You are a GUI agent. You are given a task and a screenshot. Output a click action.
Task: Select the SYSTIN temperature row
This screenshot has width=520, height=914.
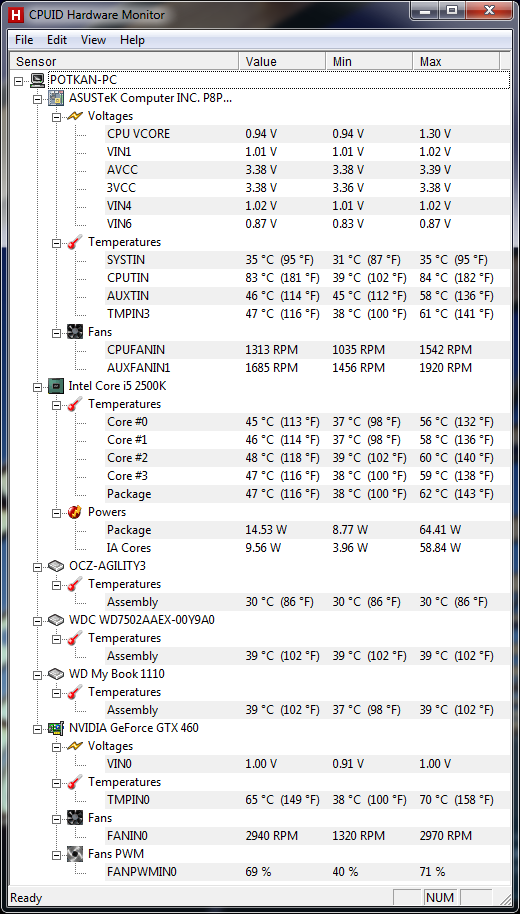click(x=306, y=259)
